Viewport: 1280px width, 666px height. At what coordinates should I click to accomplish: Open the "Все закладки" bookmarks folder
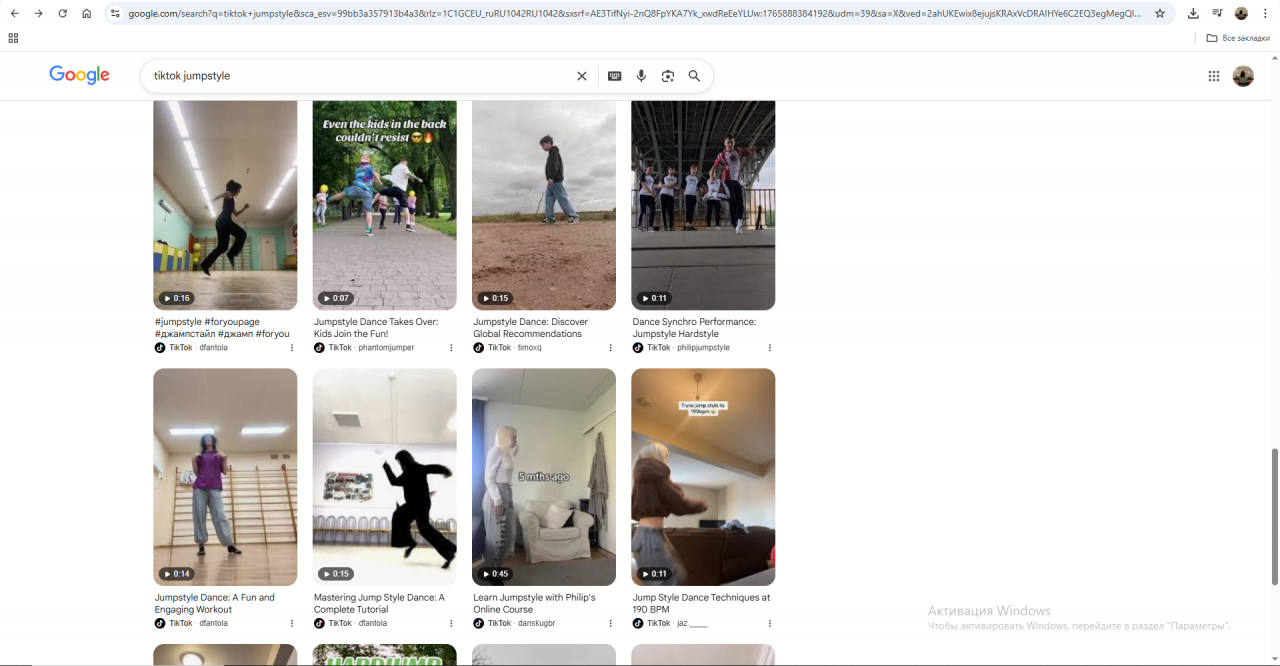coord(1238,38)
